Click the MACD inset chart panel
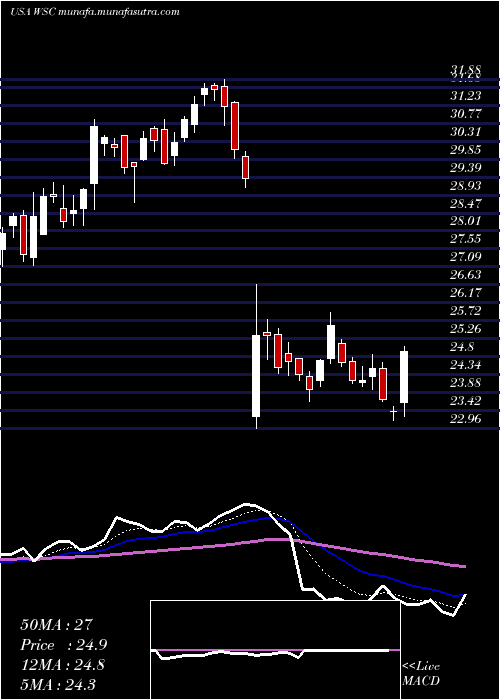This screenshot has width=500, height=700. (x=275, y=650)
